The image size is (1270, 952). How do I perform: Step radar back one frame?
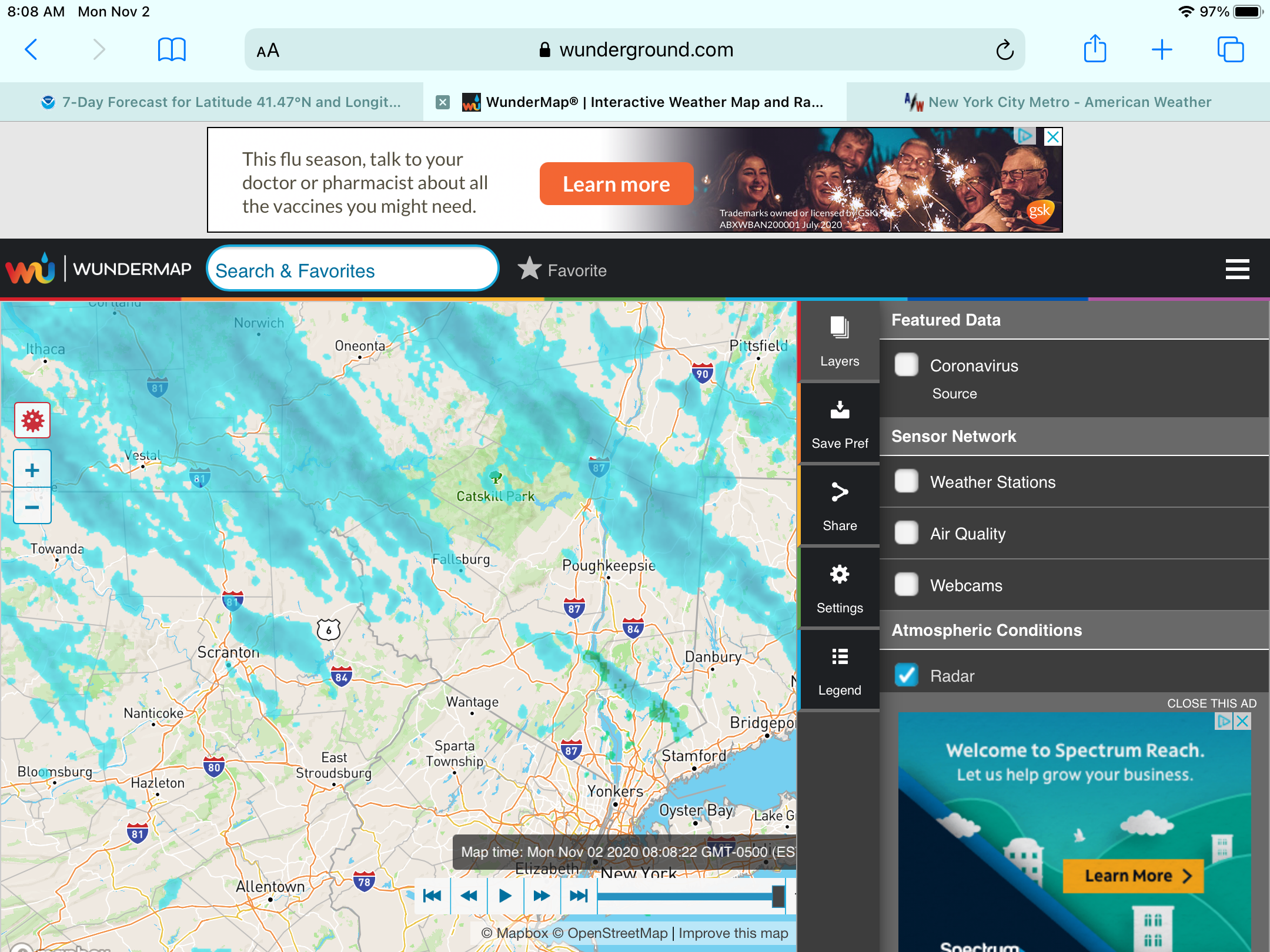click(x=469, y=896)
